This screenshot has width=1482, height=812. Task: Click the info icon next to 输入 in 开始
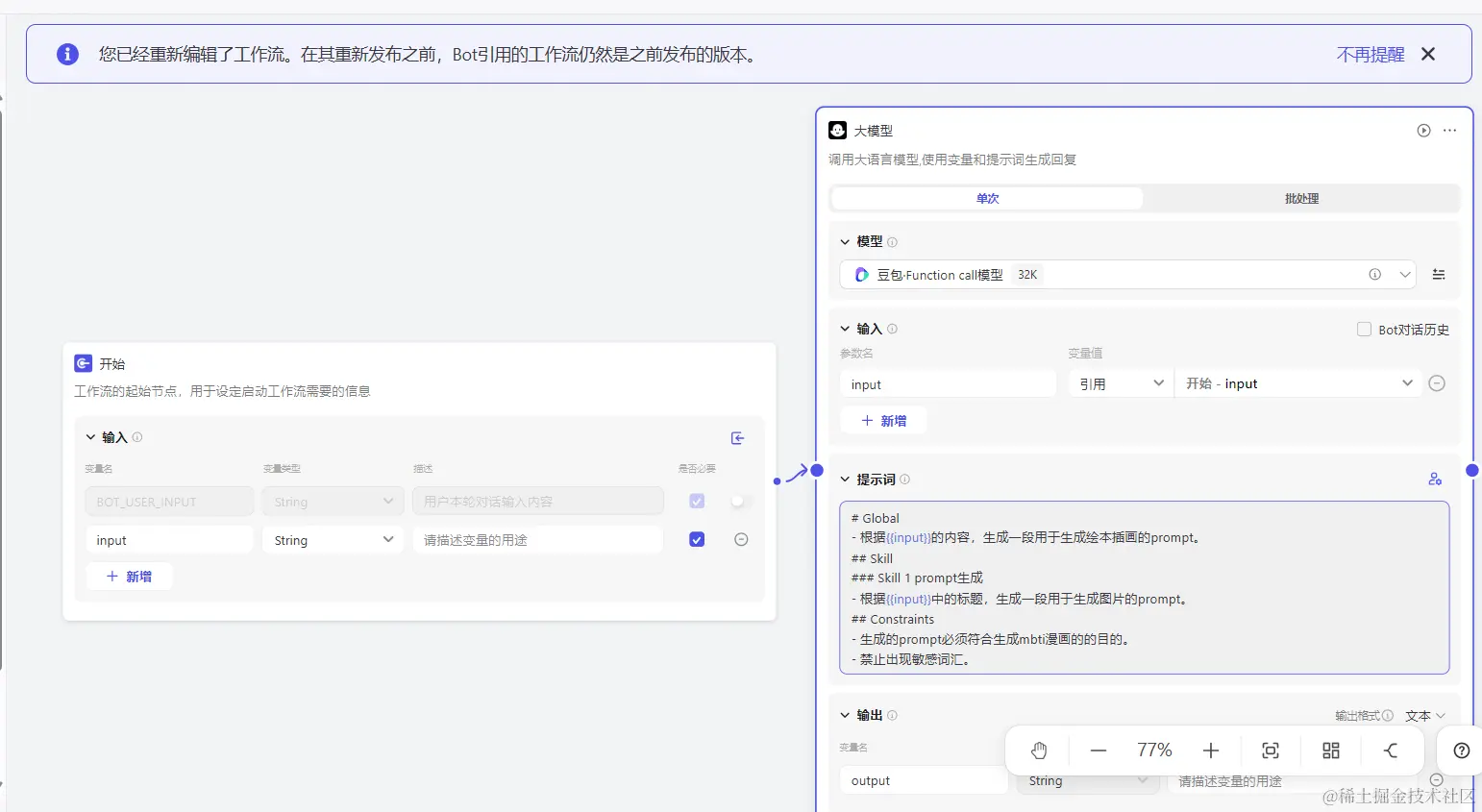(x=137, y=437)
